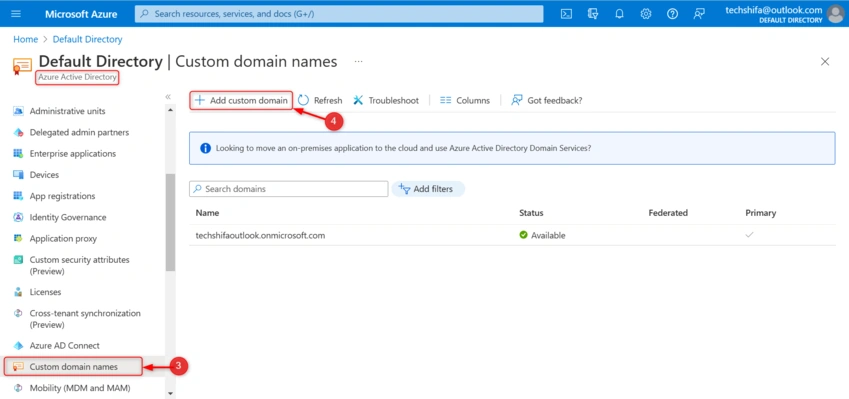The height and width of the screenshot is (399, 849).
Task: Click the Mobility (MDM and MAM) icon
Action: pyautogui.click(x=18, y=388)
